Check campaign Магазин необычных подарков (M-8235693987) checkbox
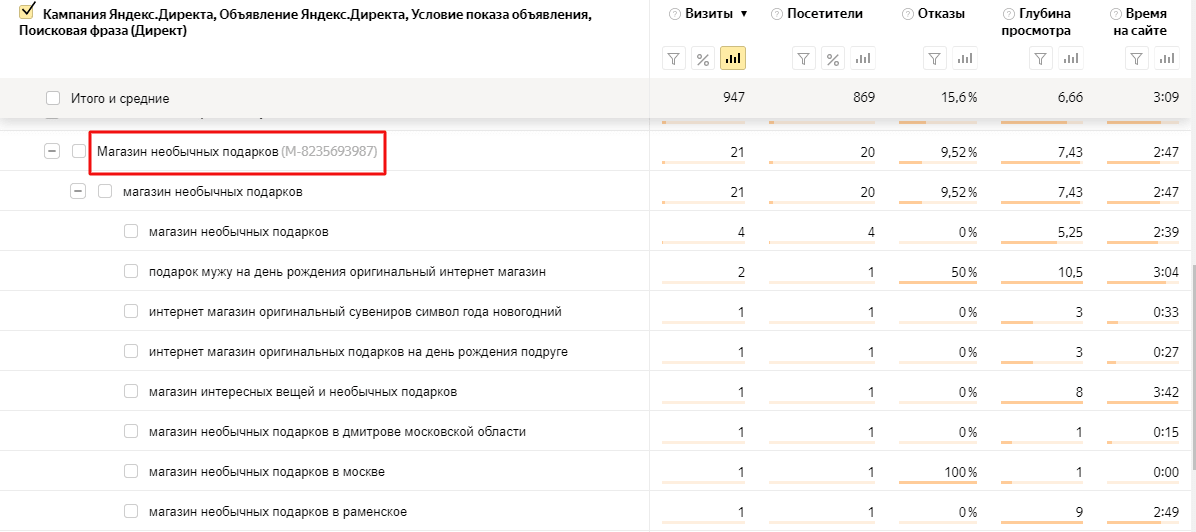 click(x=79, y=151)
